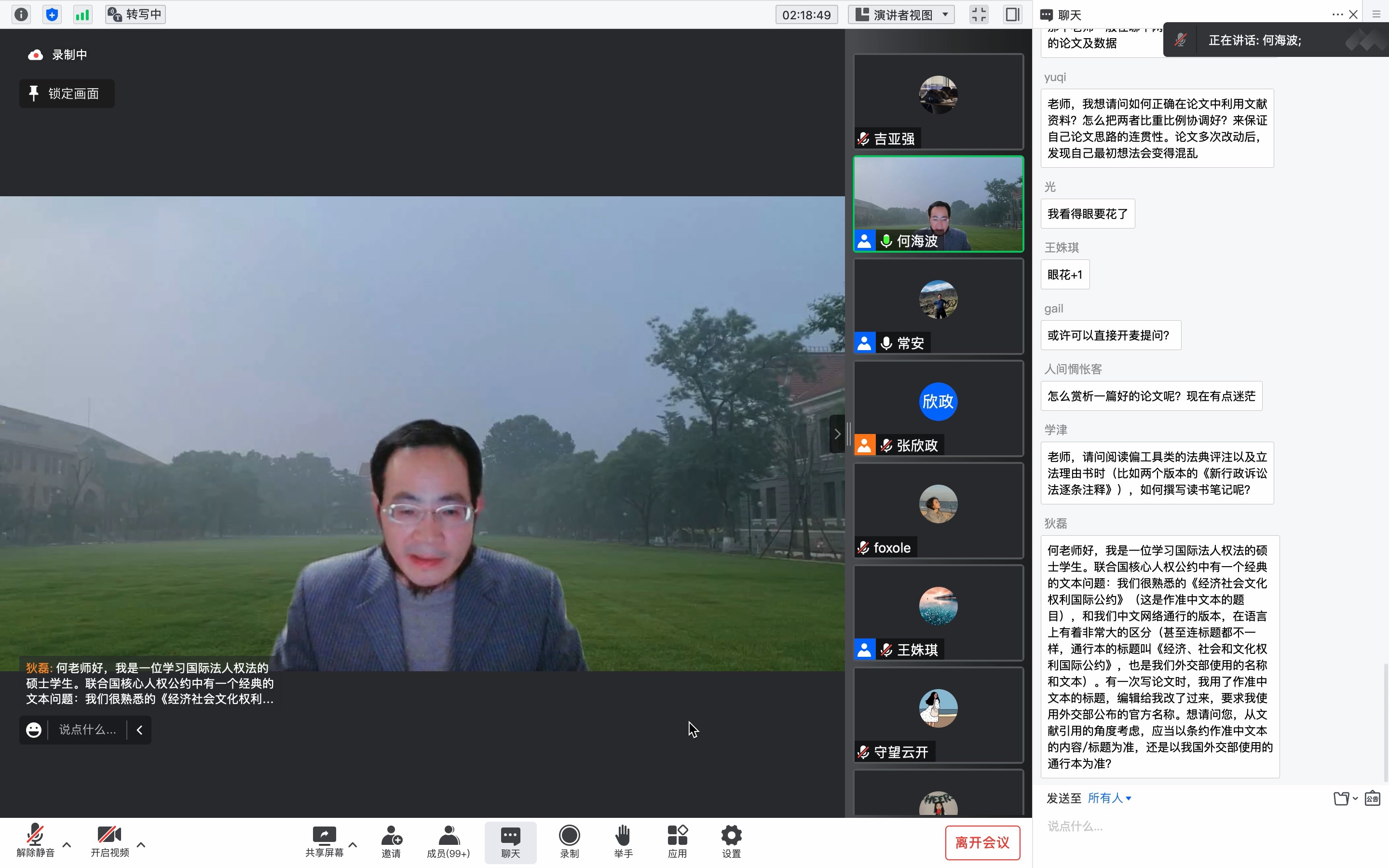The image size is (1389, 868).
Task: Click 何海波 green microphone icon
Action: point(886,241)
